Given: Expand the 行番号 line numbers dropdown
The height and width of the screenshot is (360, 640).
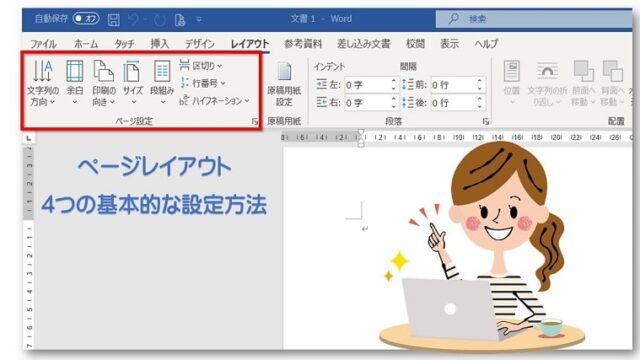Looking at the screenshot, I should coord(203,83).
